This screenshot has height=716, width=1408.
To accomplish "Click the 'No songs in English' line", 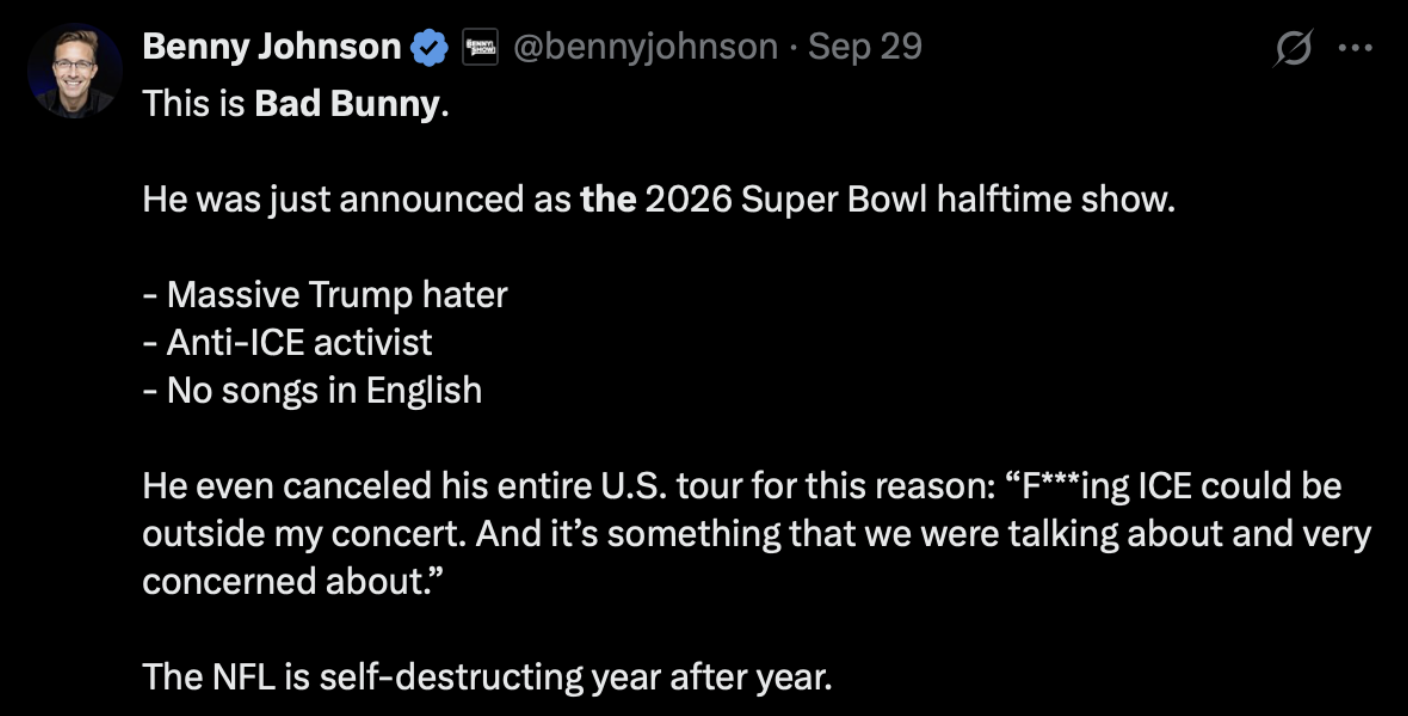I will point(312,390).
